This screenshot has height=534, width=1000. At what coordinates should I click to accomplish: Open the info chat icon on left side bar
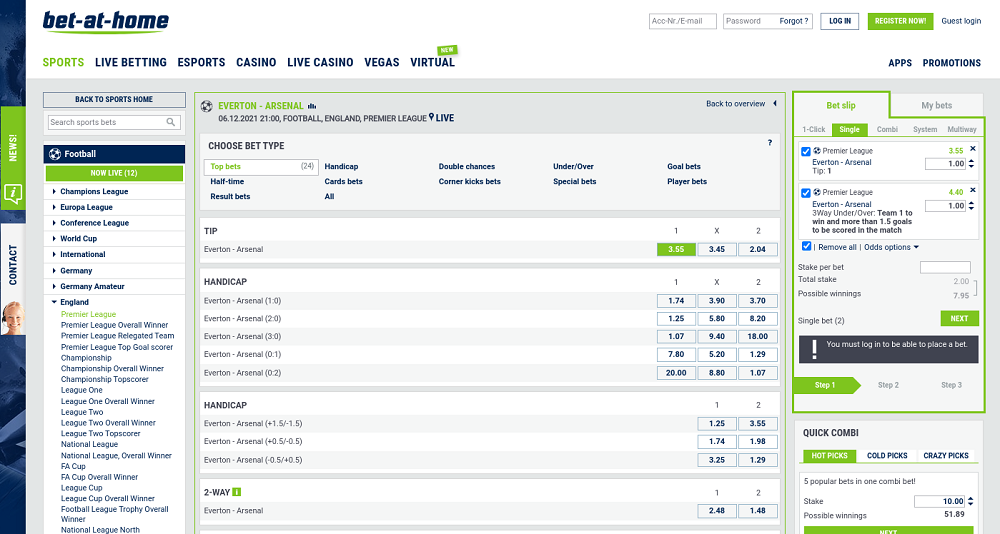coord(13,194)
